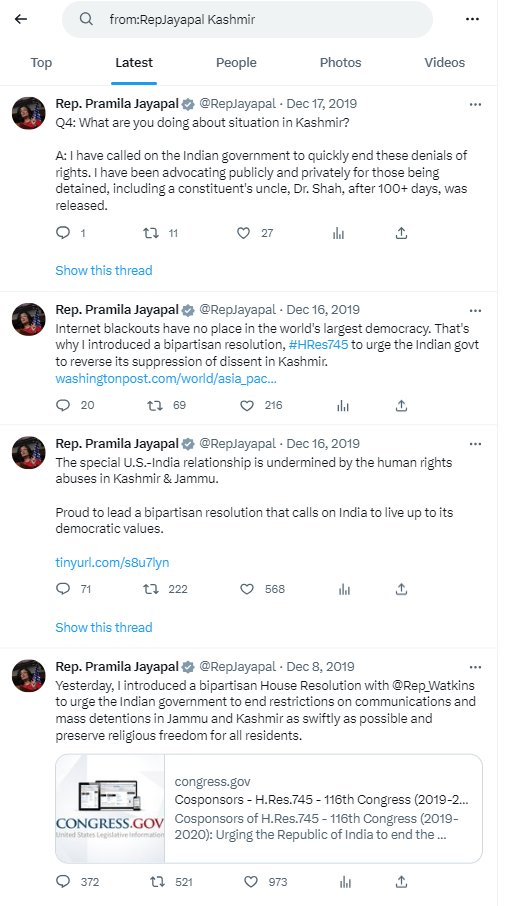507x906 pixels.
Task: Open the congress.gov H.Res.745 cosponsors card
Action: 269,808
